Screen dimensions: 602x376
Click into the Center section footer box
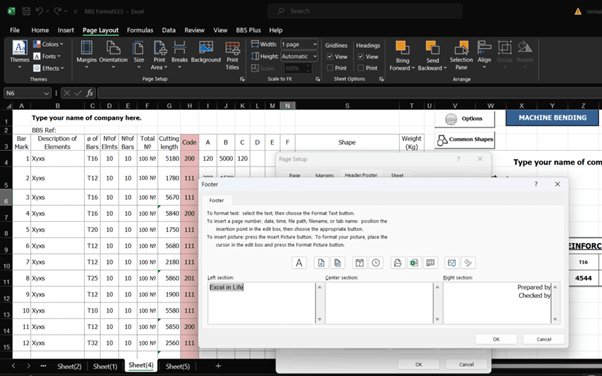tap(380, 303)
